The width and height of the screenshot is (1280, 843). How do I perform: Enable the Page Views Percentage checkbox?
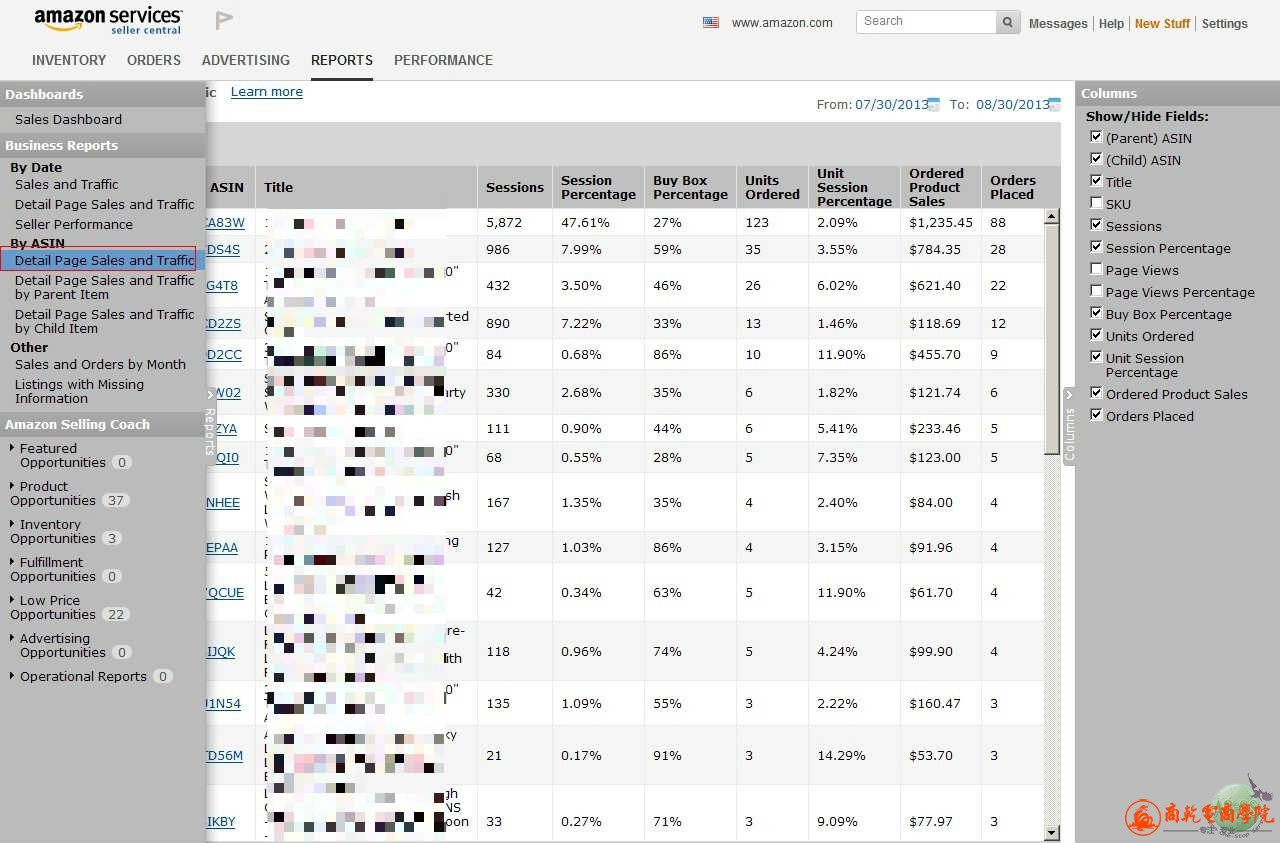tap(1096, 291)
